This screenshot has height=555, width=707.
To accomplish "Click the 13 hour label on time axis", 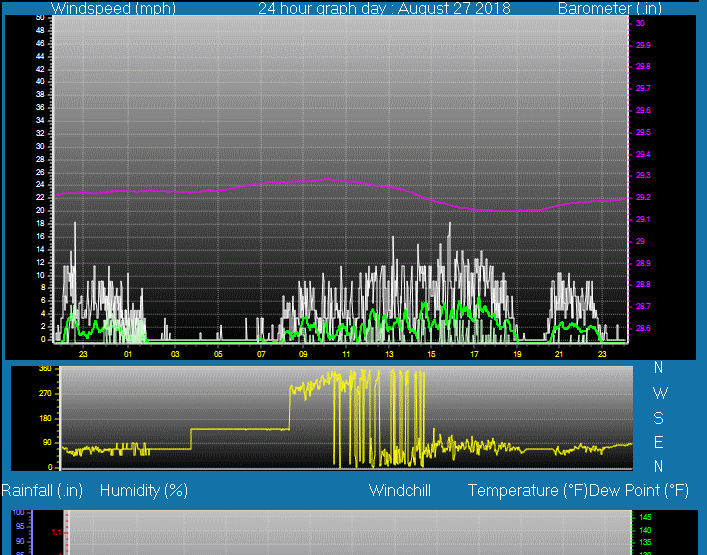I will pos(390,354).
